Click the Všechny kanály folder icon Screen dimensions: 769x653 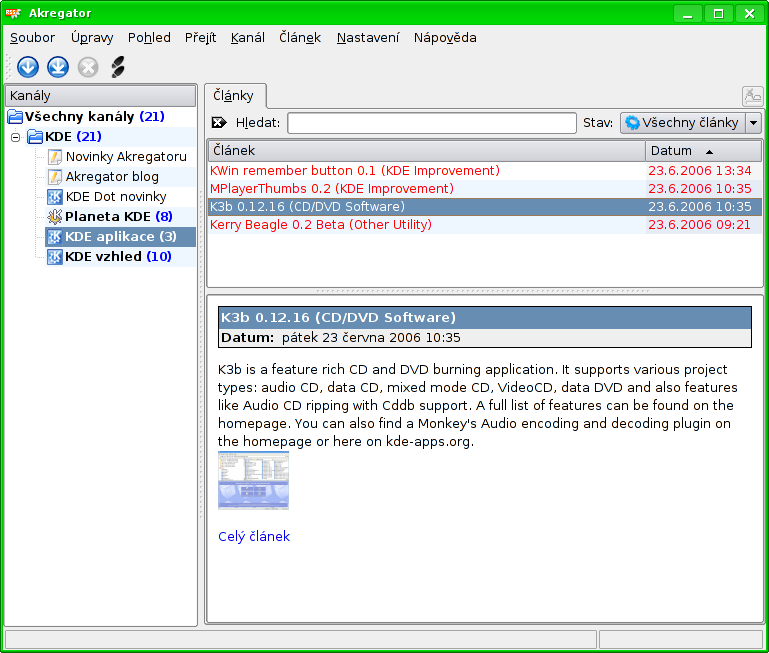(15, 117)
